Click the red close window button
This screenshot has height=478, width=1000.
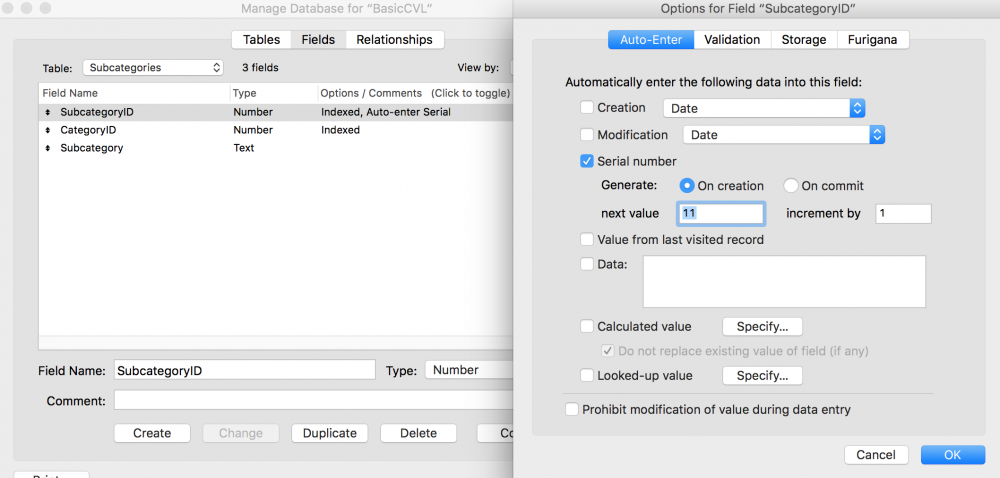pos(8,9)
